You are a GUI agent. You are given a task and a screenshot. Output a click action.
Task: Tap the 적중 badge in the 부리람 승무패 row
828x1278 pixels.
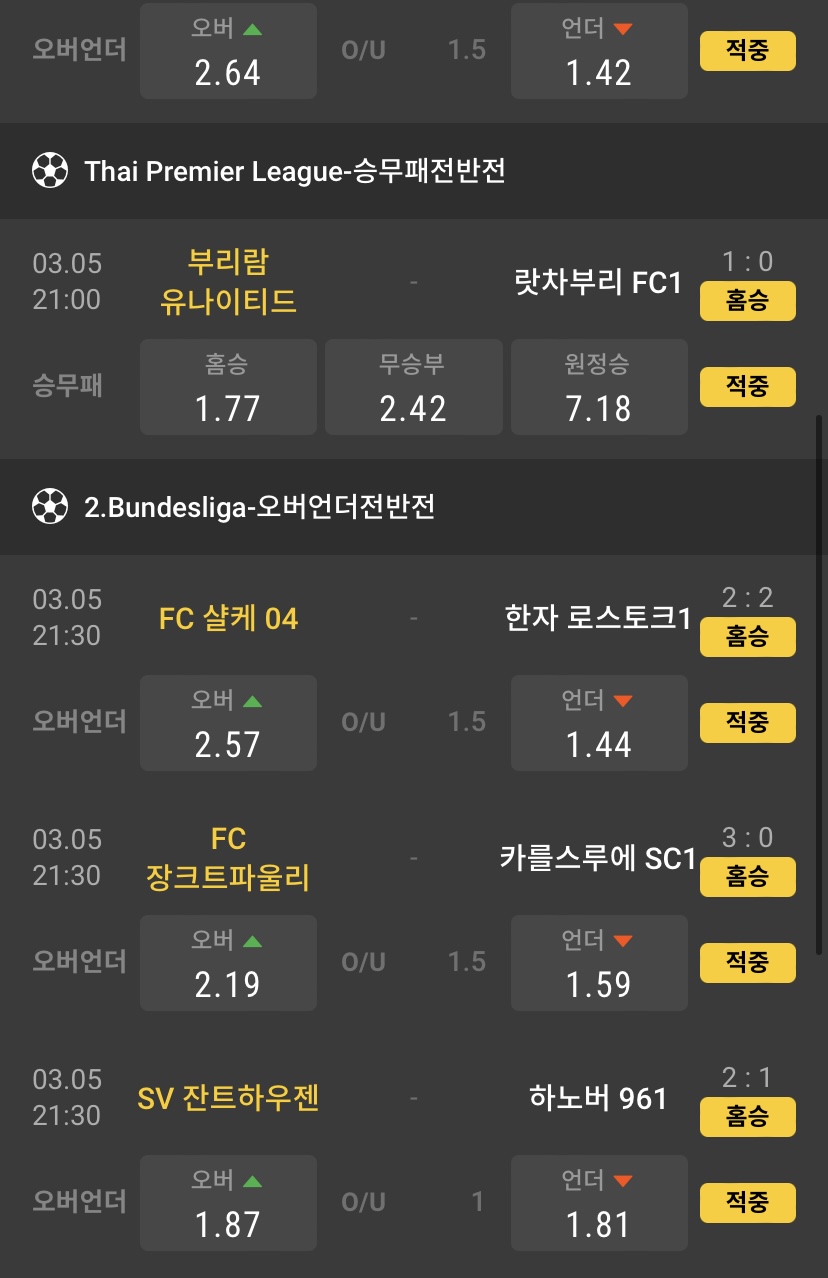pyautogui.click(x=747, y=387)
